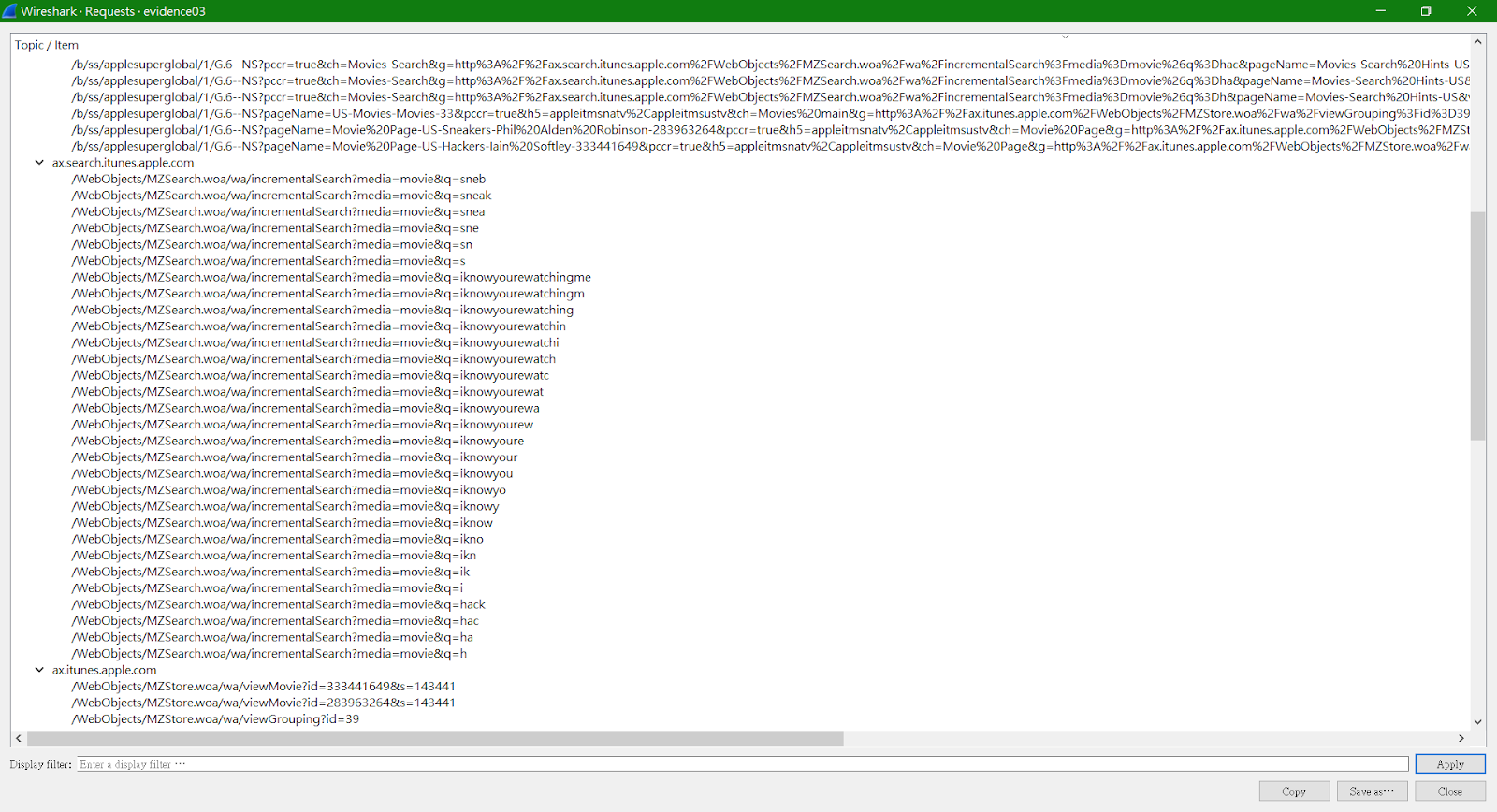Select the request with q=hac

276,621
